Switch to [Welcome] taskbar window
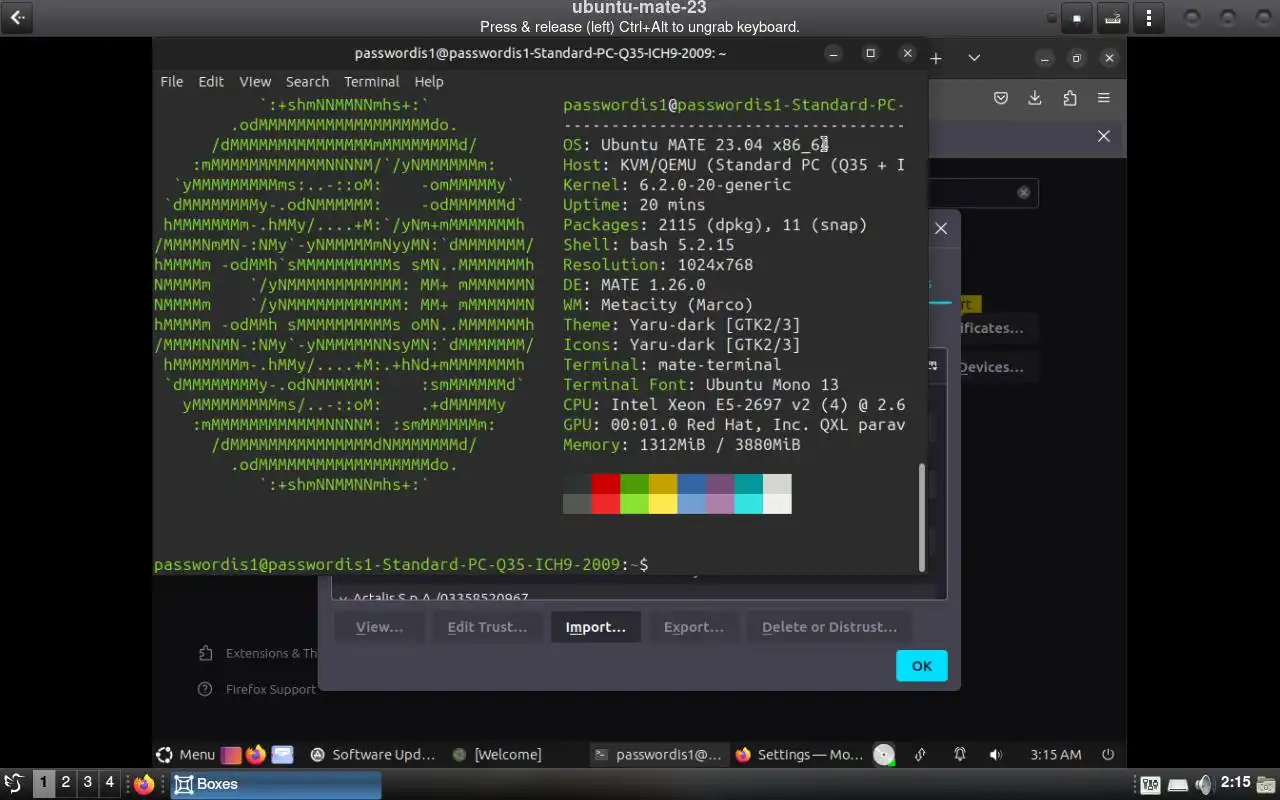Screen dimensions: 1280x800 pos(497,754)
